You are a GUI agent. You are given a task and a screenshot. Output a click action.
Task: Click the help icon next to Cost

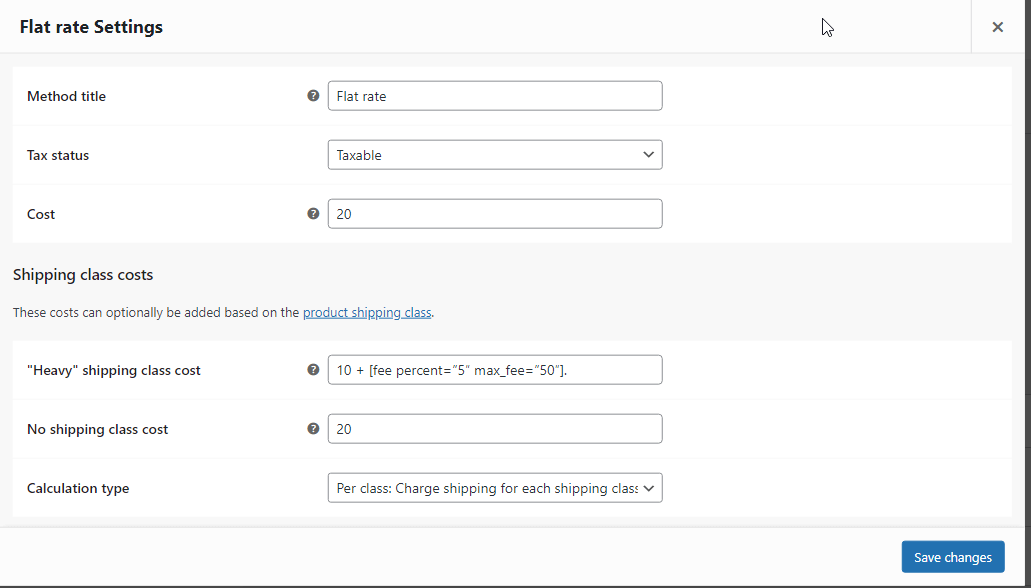[x=313, y=214]
